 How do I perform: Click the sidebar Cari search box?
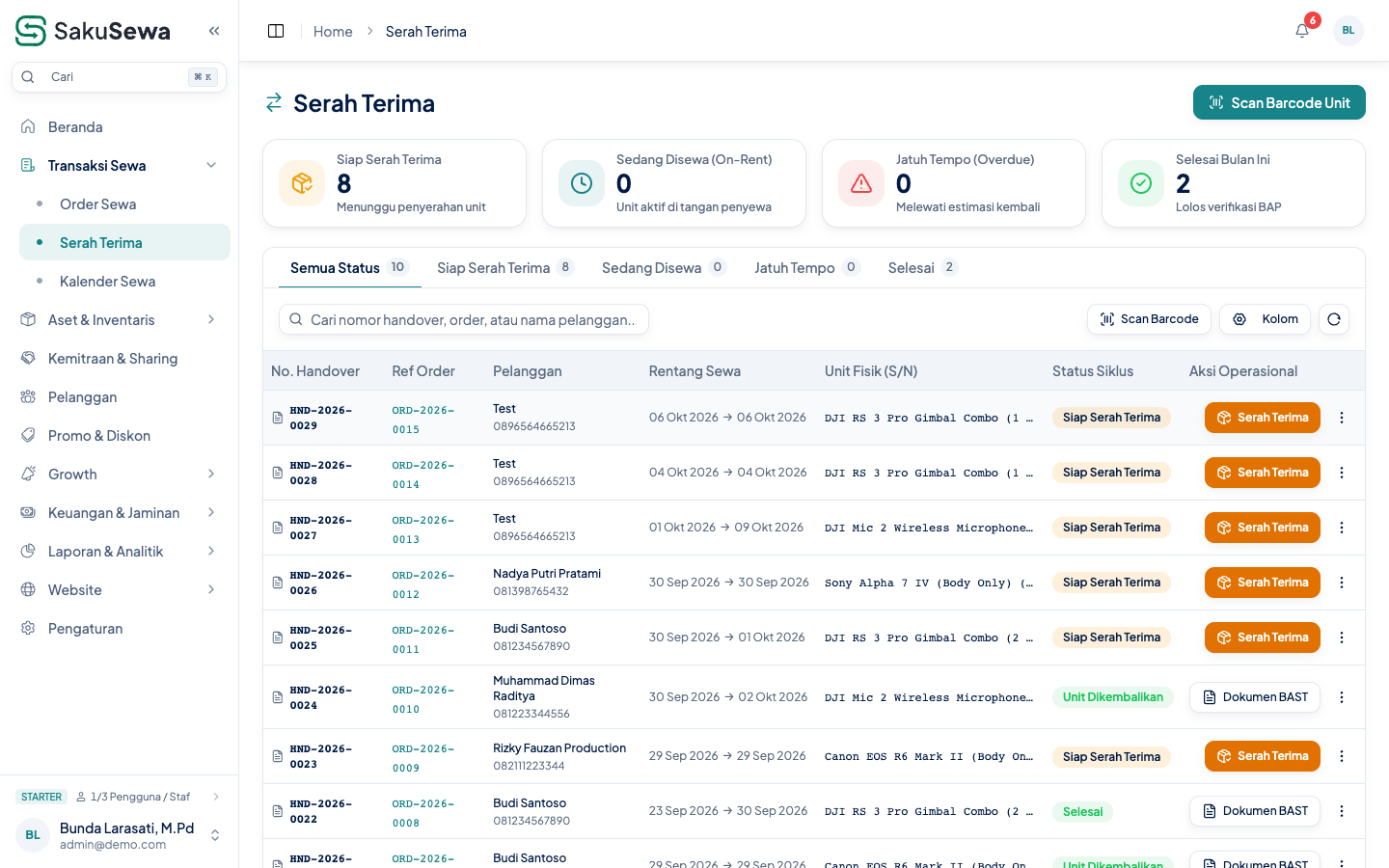pyautogui.click(x=119, y=77)
